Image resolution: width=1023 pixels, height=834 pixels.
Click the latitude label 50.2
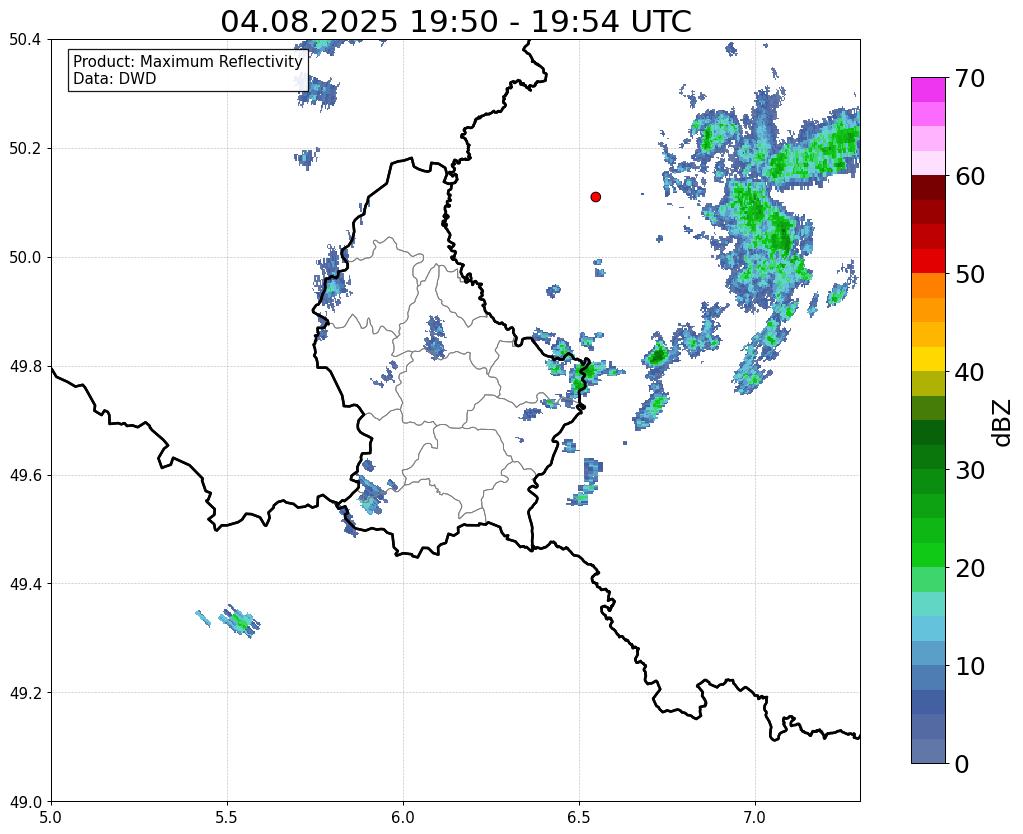(x=25, y=149)
